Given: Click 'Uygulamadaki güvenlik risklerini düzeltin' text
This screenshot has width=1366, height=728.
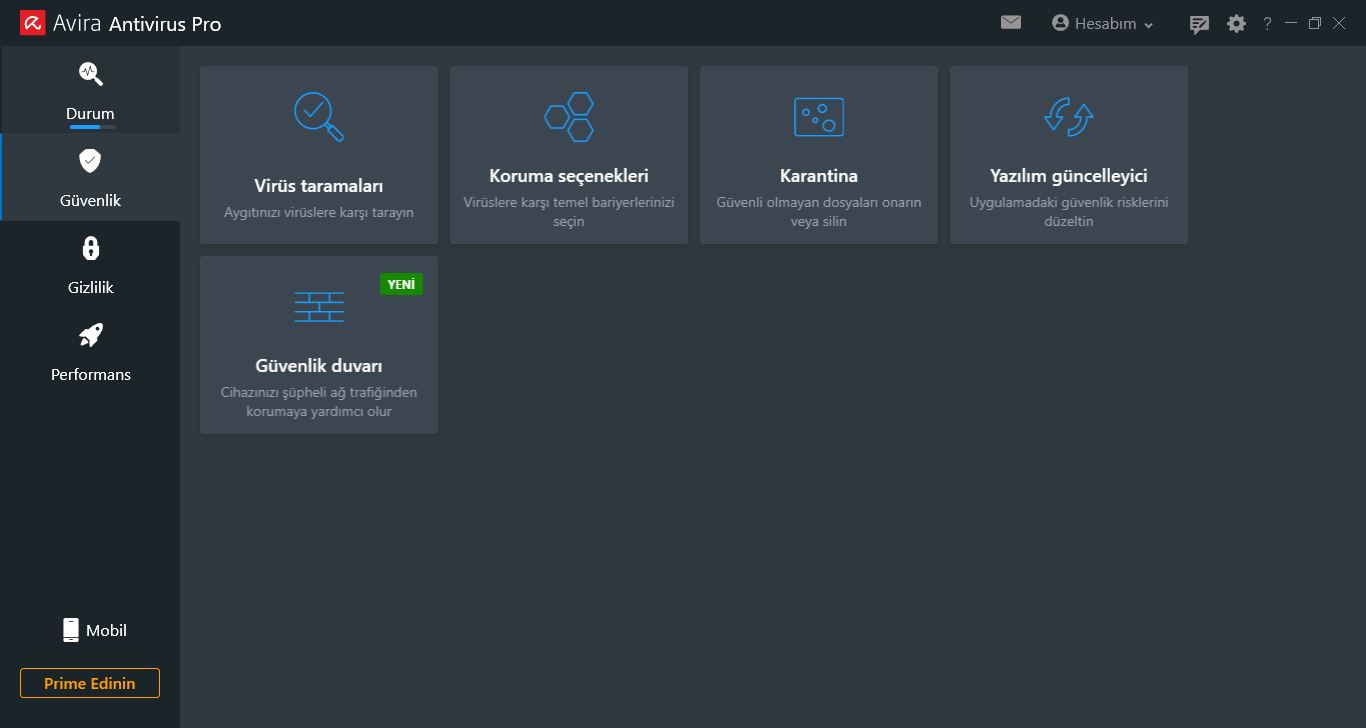Looking at the screenshot, I should click(x=1069, y=211).
